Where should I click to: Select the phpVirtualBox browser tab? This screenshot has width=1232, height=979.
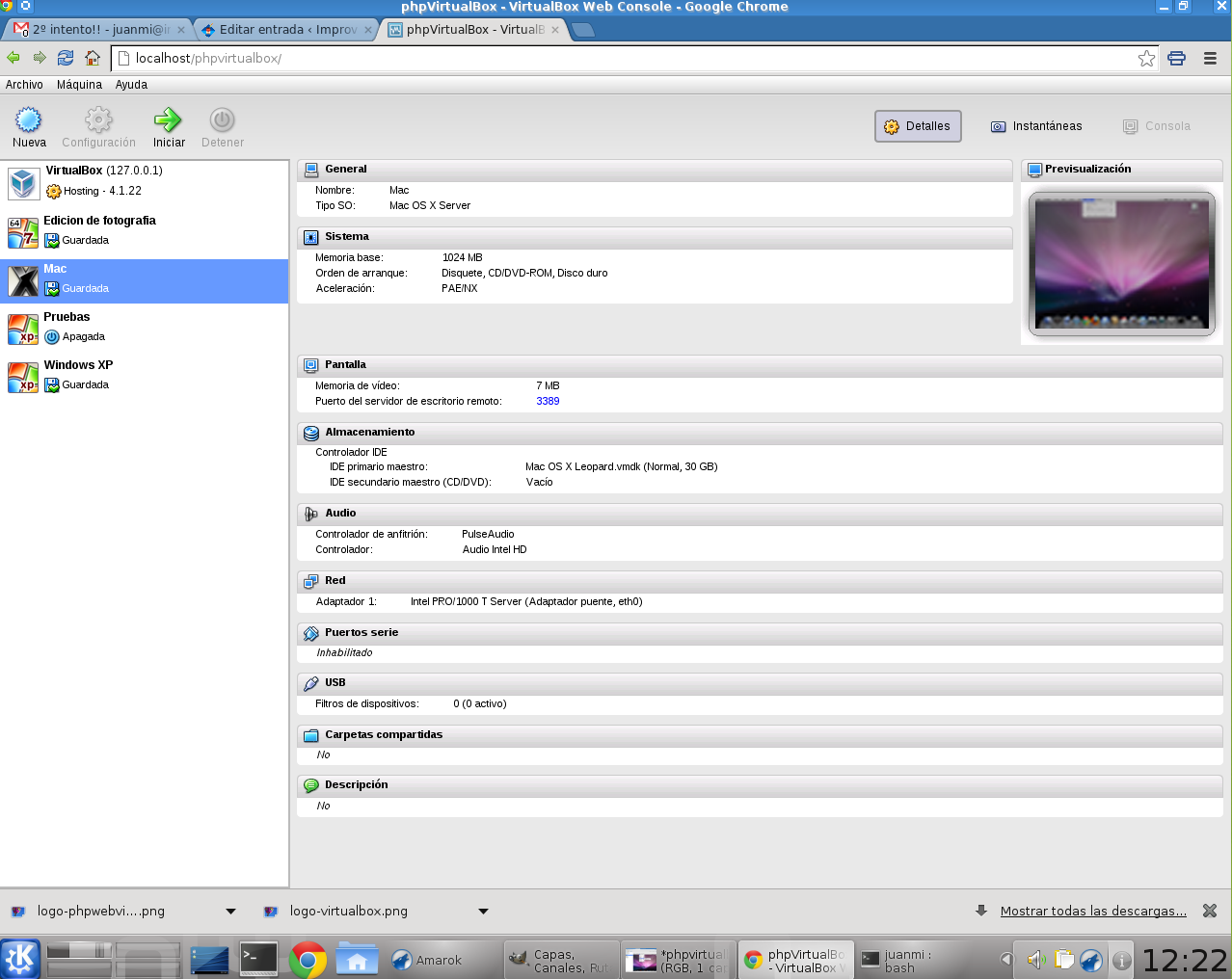(x=473, y=30)
